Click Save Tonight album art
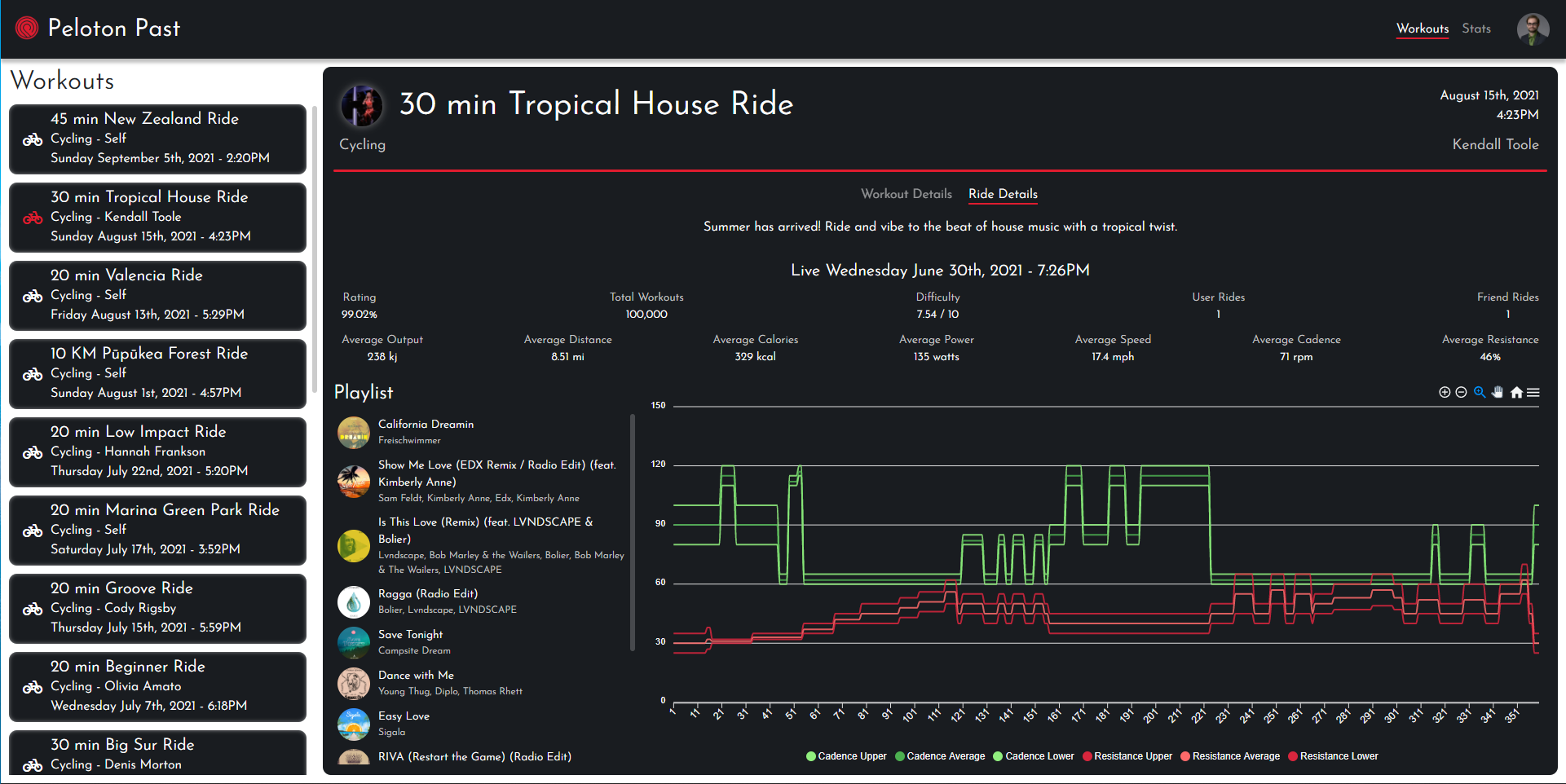Viewport: 1566px width, 784px height. tap(354, 643)
